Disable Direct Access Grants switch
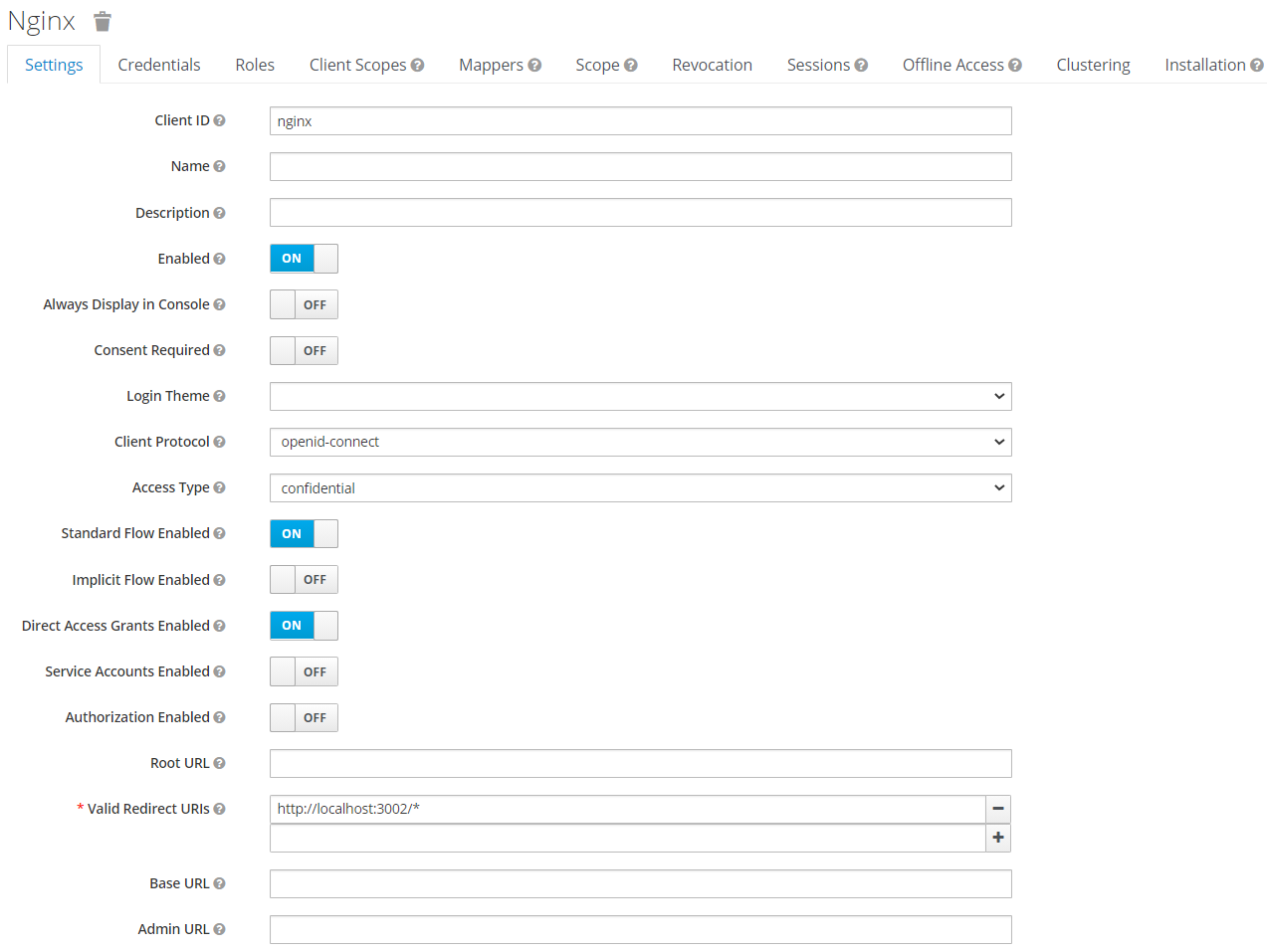This screenshot has width=1267, height=952. click(304, 626)
